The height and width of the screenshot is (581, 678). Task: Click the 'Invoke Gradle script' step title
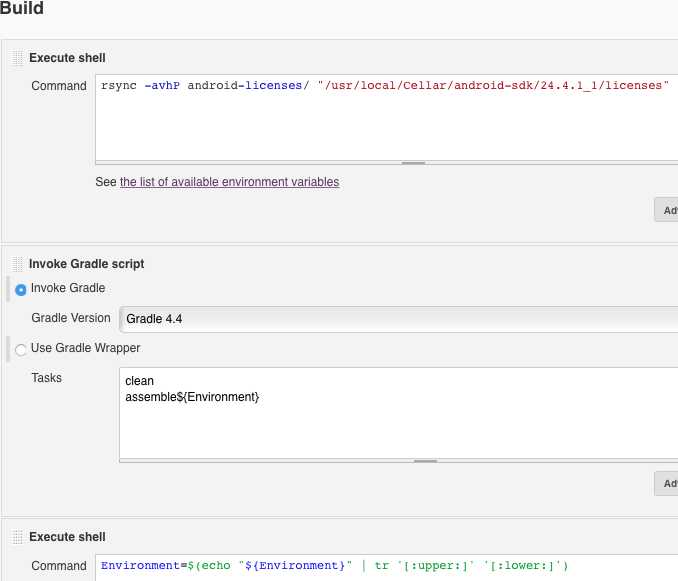tap(86, 264)
